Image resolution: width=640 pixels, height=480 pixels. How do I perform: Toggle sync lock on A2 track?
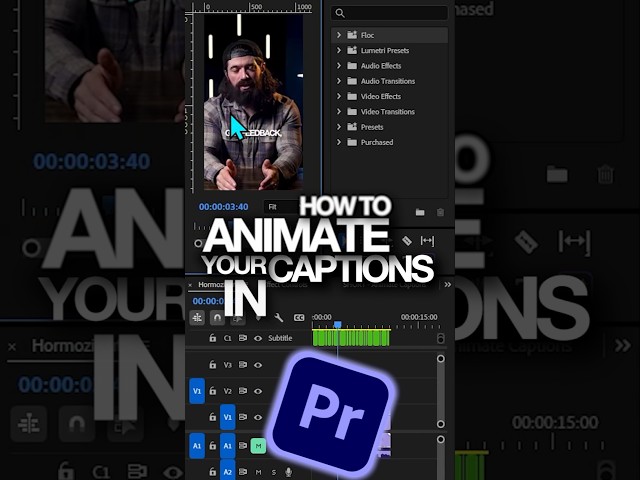243,472
